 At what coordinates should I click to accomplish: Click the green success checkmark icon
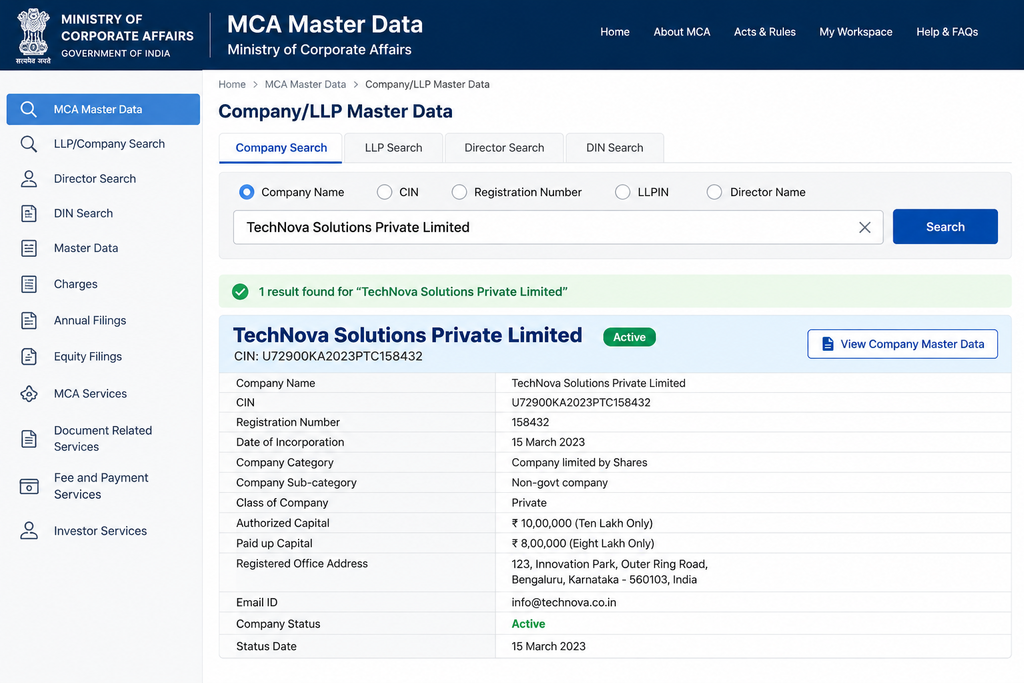(240, 292)
